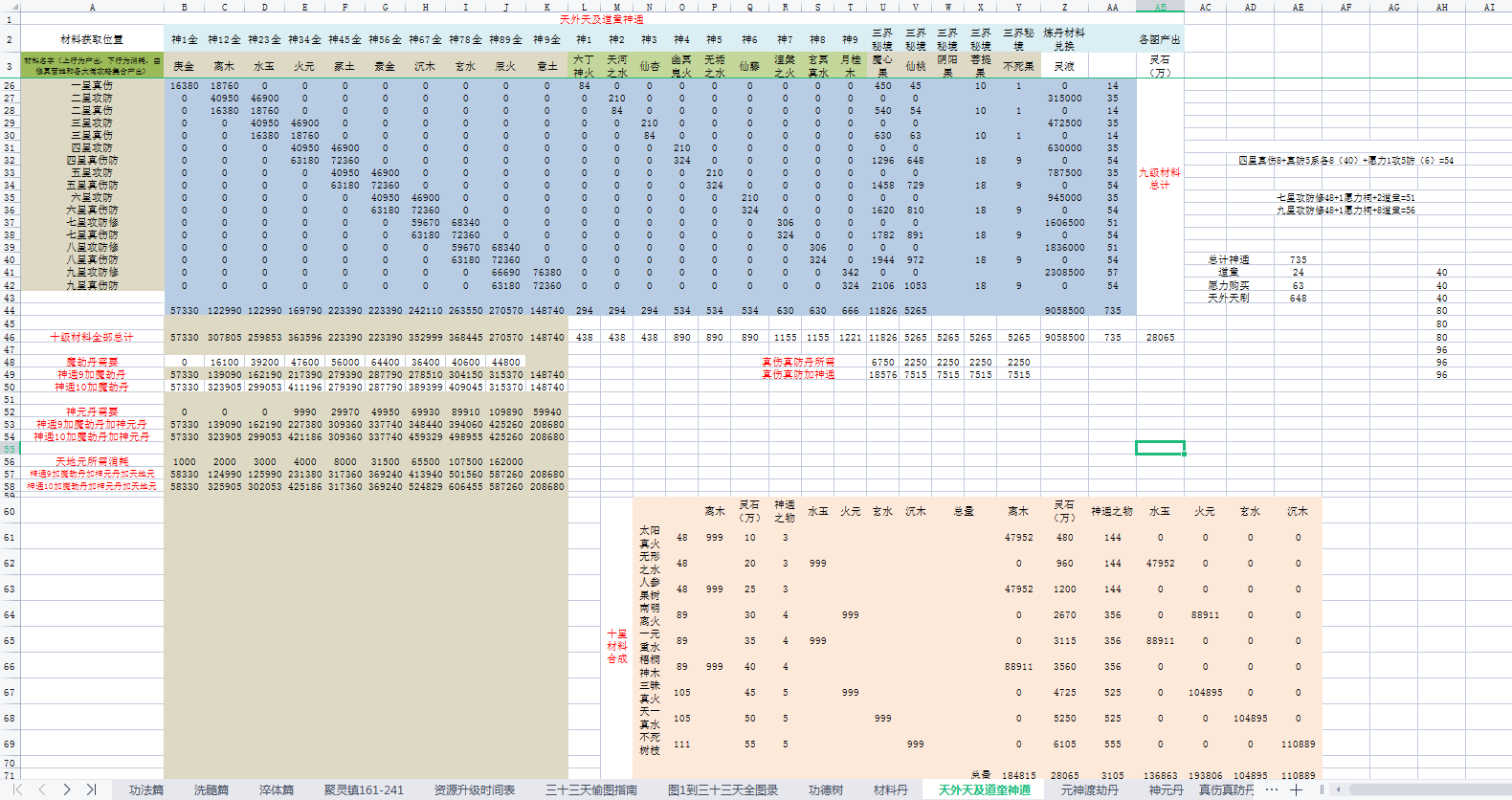Open the 功德树 sheet tab
Screen dimensions: 1512x800
pos(826,789)
